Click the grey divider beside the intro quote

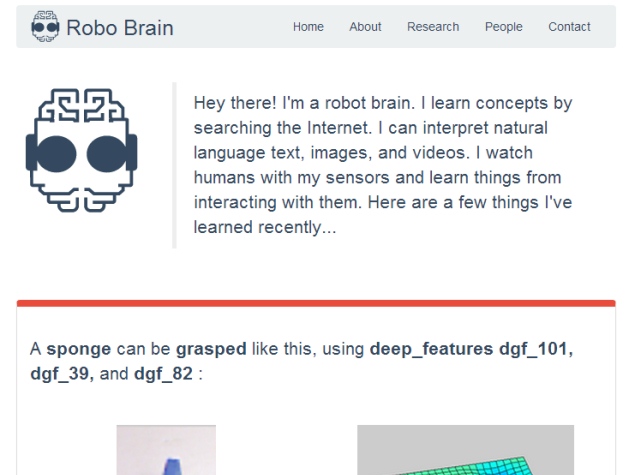coord(174,165)
